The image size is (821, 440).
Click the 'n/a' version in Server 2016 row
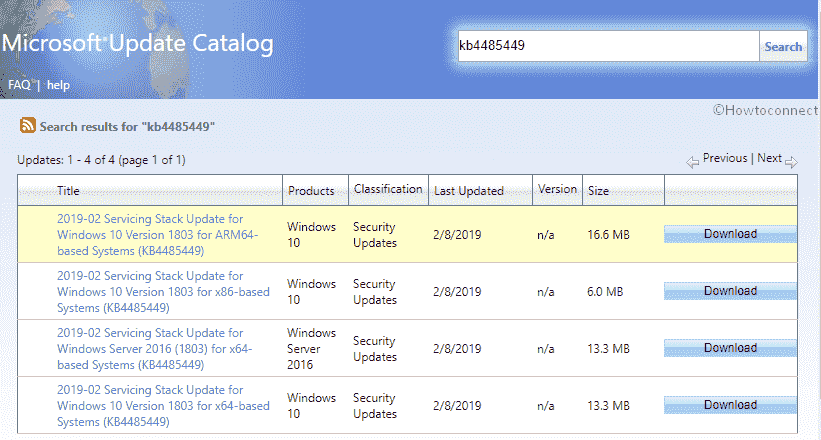coord(546,349)
